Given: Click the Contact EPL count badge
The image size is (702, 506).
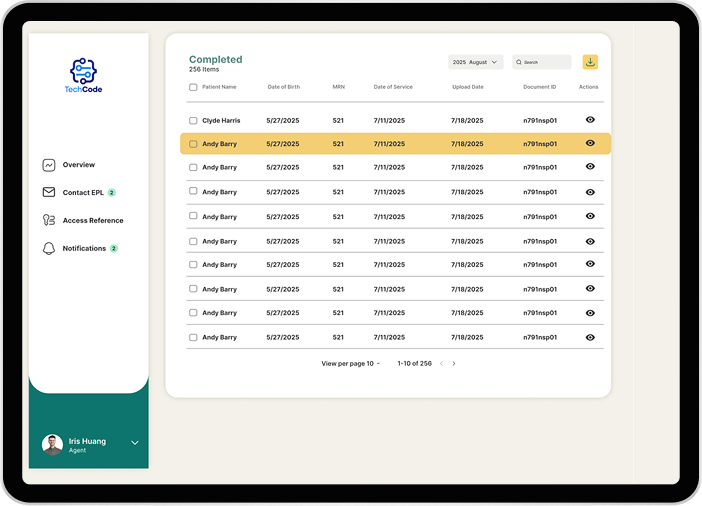Looking at the screenshot, I should point(111,193).
